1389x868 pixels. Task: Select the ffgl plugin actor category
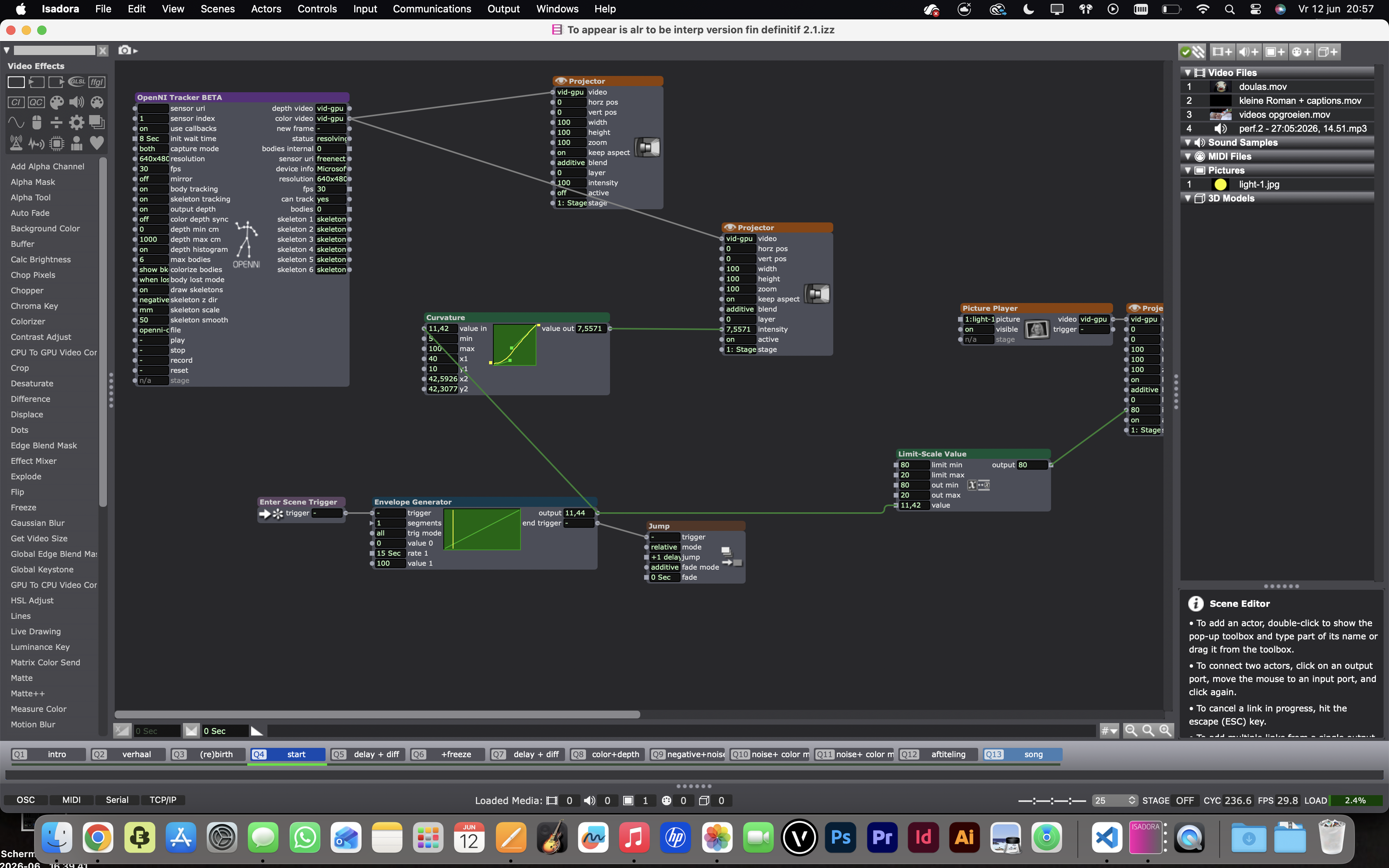coord(97,82)
